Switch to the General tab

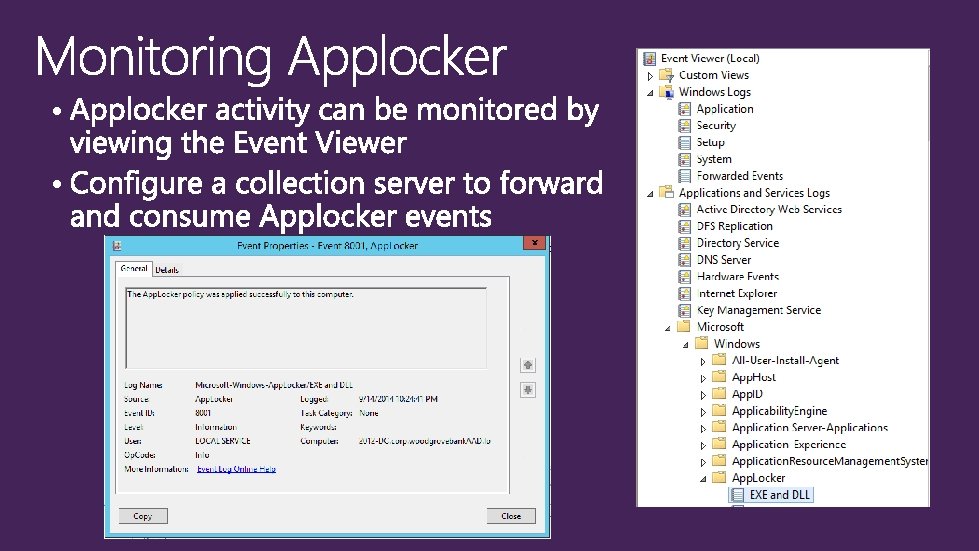[134, 269]
